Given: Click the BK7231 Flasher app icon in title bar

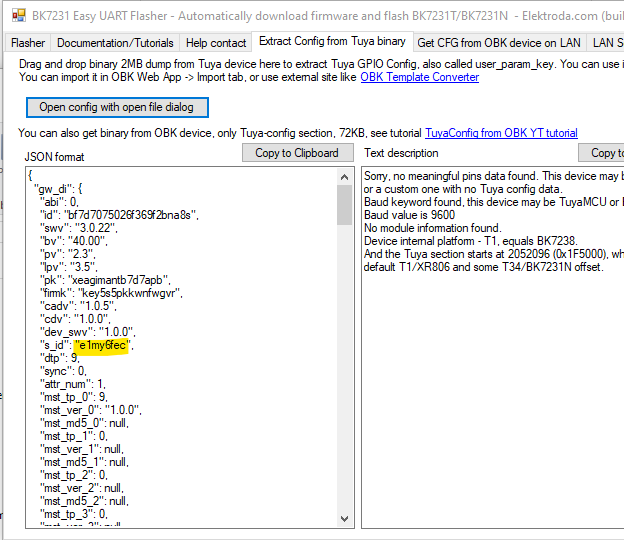Looking at the screenshot, I should (19, 16).
